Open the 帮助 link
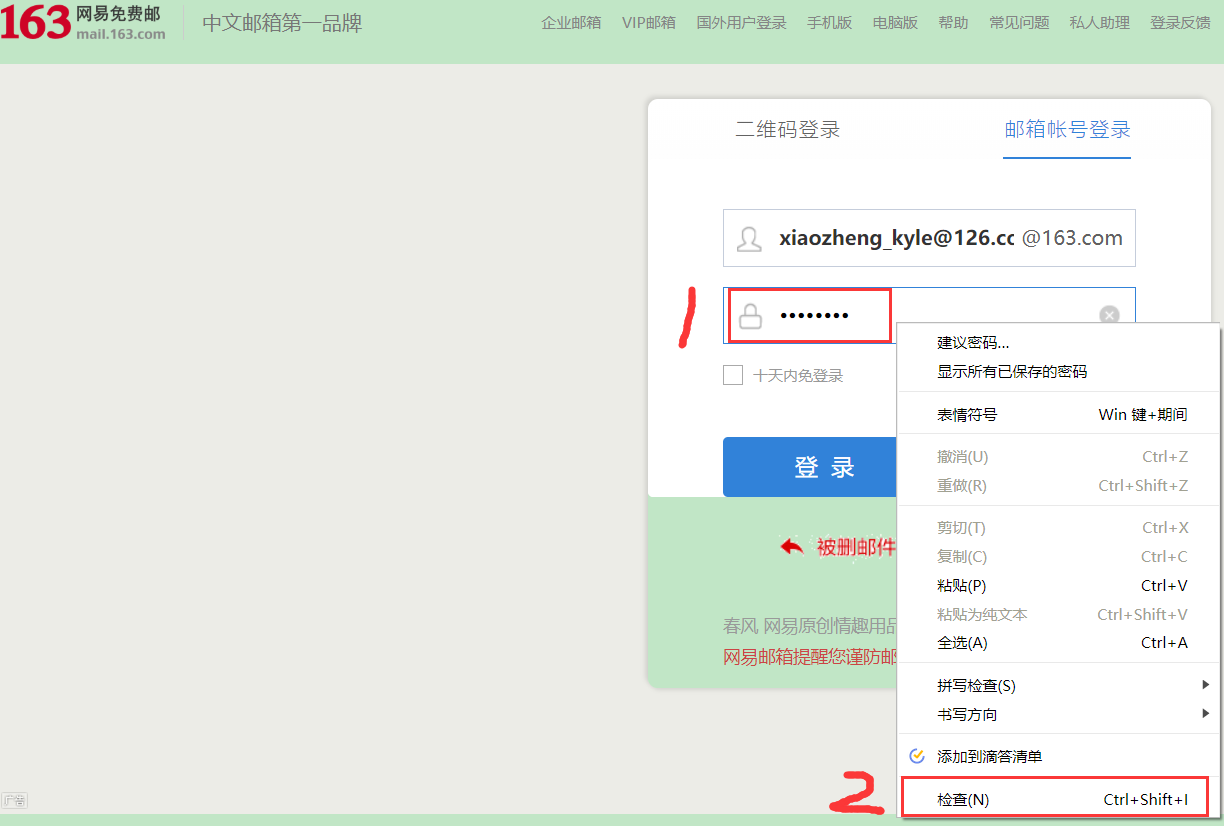 click(x=953, y=22)
